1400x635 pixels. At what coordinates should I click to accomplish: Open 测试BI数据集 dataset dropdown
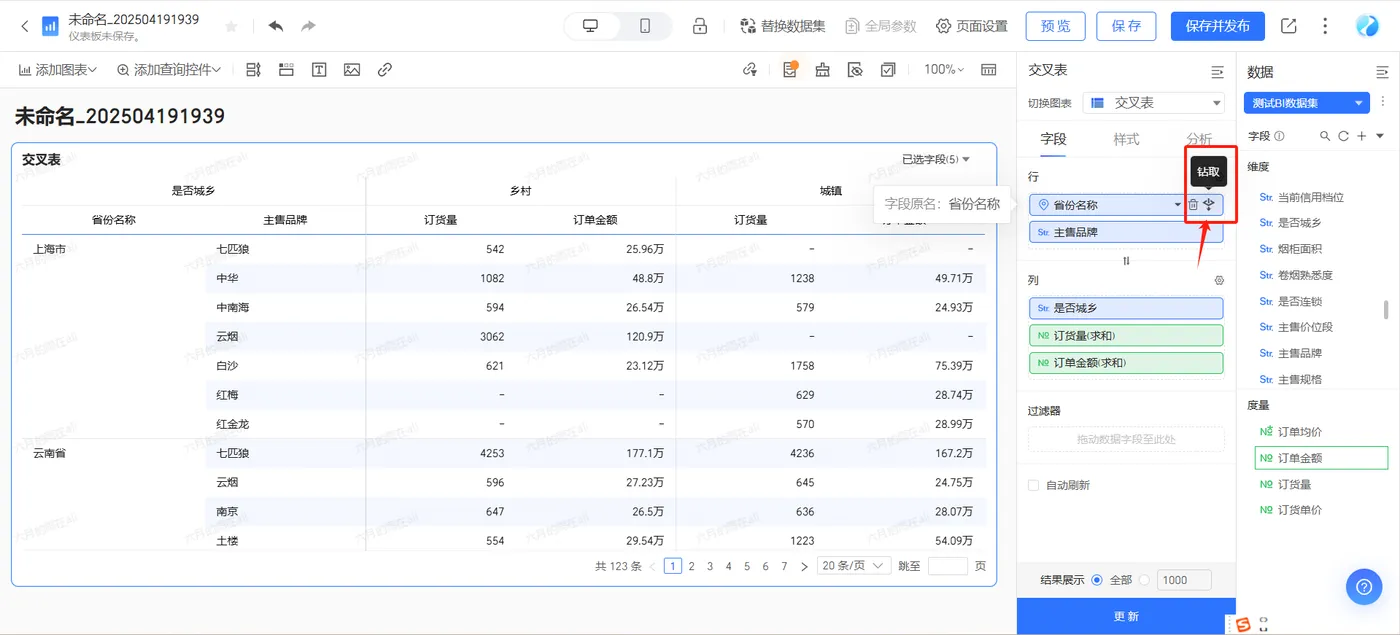click(x=1307, y=103)
